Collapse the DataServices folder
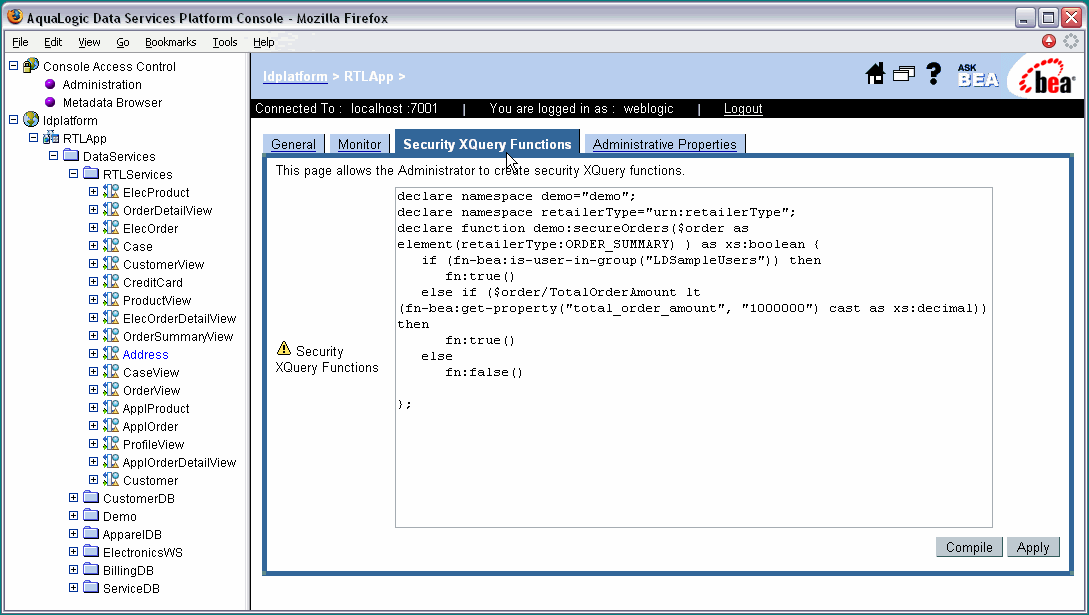This screenshot has width=1089, height=615. [53, 155]
